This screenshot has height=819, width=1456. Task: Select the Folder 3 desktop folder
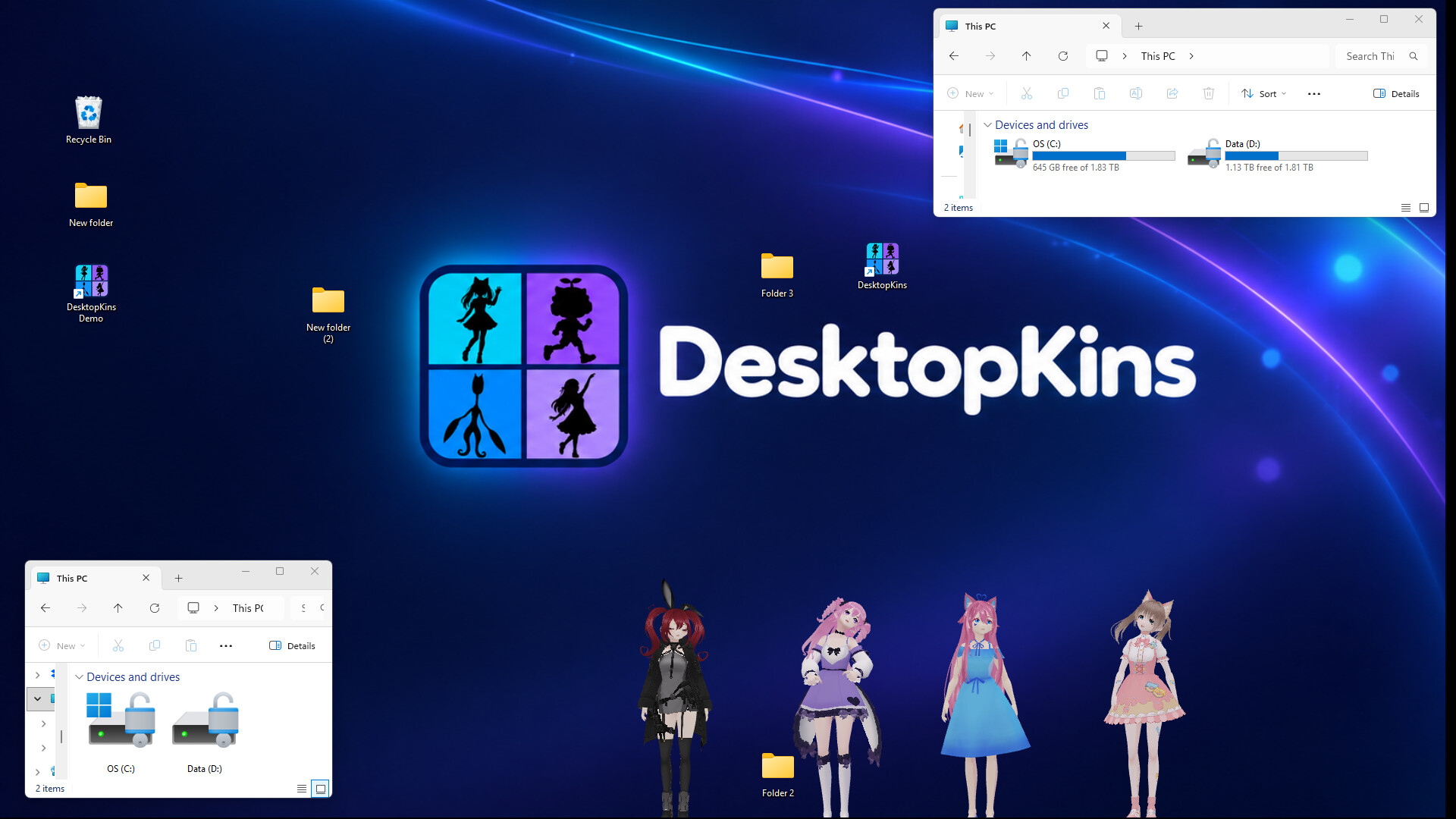pos(777,275)
